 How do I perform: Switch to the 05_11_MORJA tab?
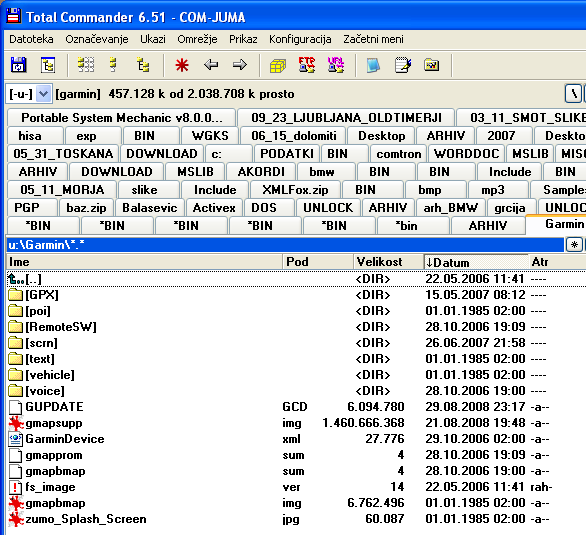(62, 190)
